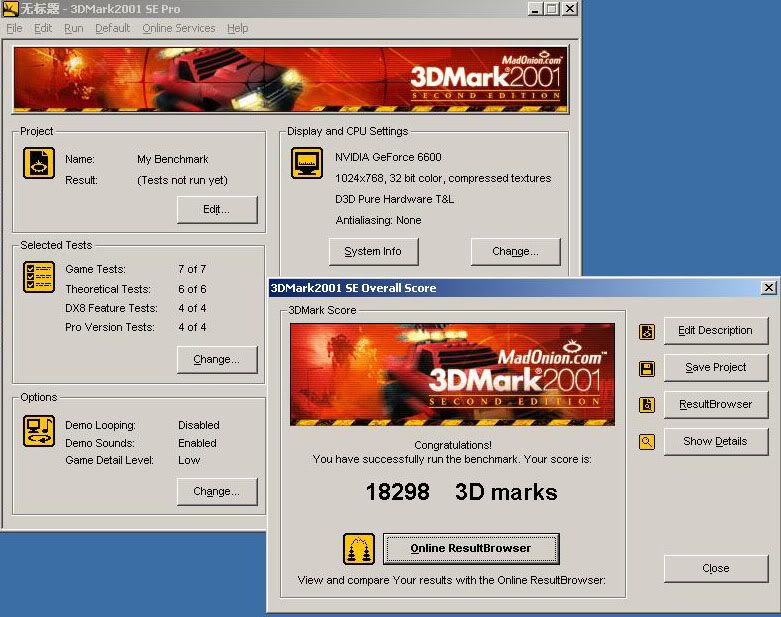This screenshot has width=781, height=617.
Task: Click the 3DMark2001 banner in score dialog
Action: coord(452,374)
